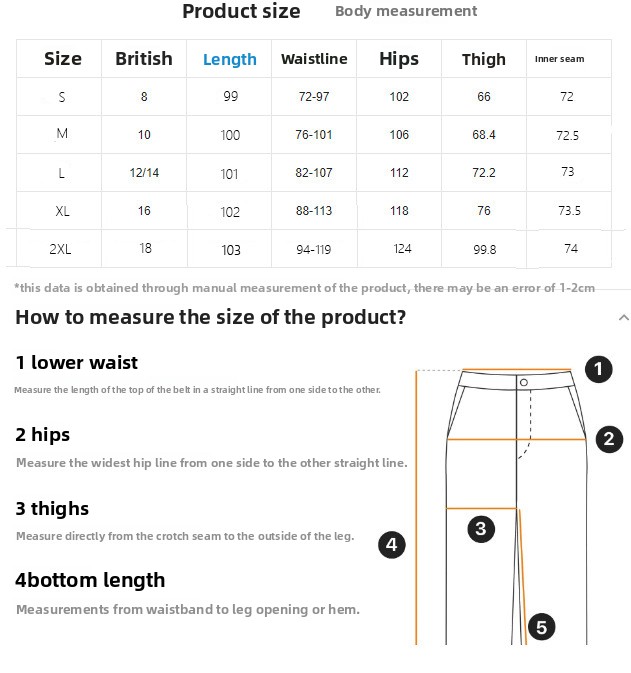Click the number 1 lower waist marker

click(598, 370)
